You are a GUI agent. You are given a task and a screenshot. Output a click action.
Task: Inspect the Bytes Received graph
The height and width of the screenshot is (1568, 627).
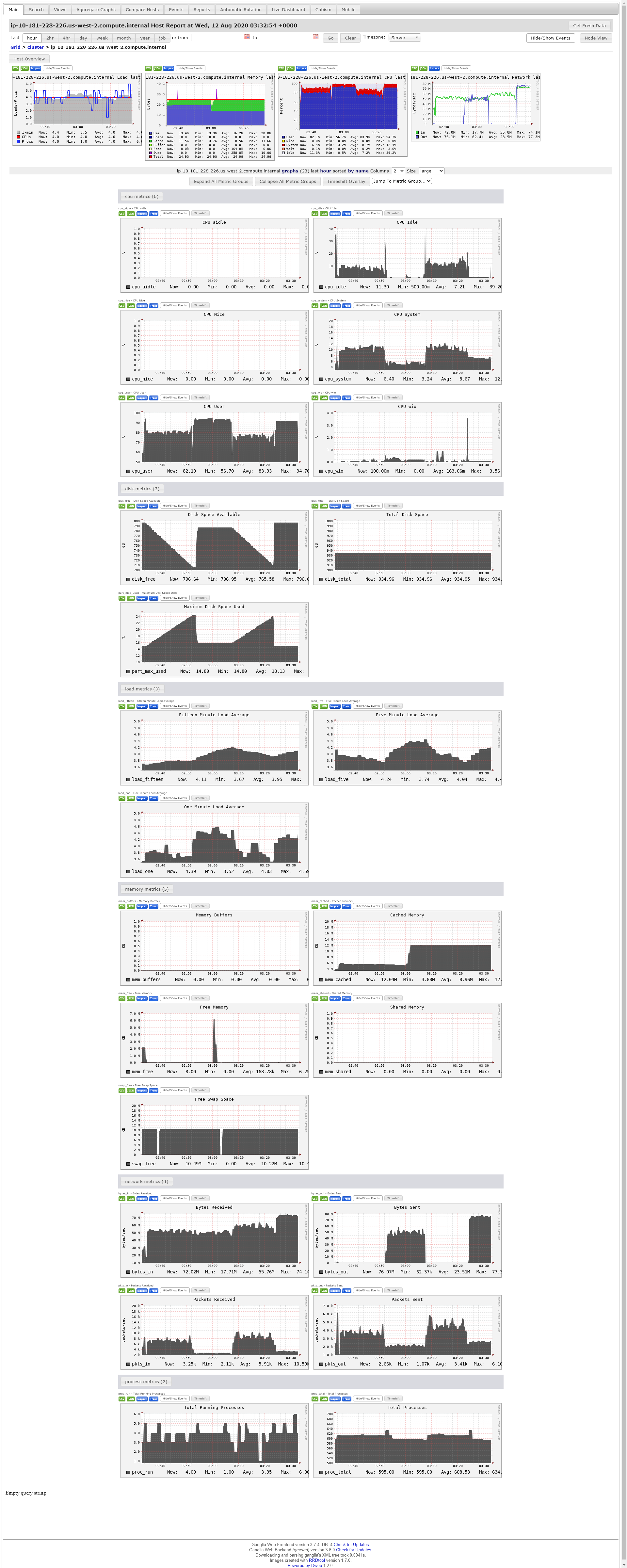pos(142,1199)
